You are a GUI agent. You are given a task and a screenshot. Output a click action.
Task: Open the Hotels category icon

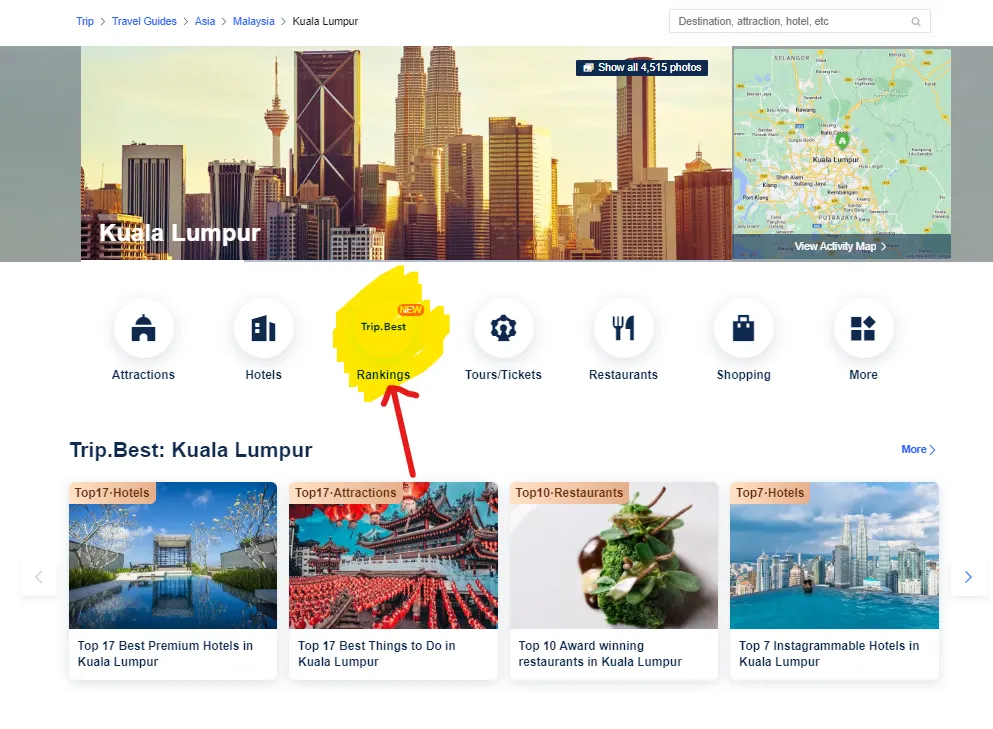(x=263, y=328)
